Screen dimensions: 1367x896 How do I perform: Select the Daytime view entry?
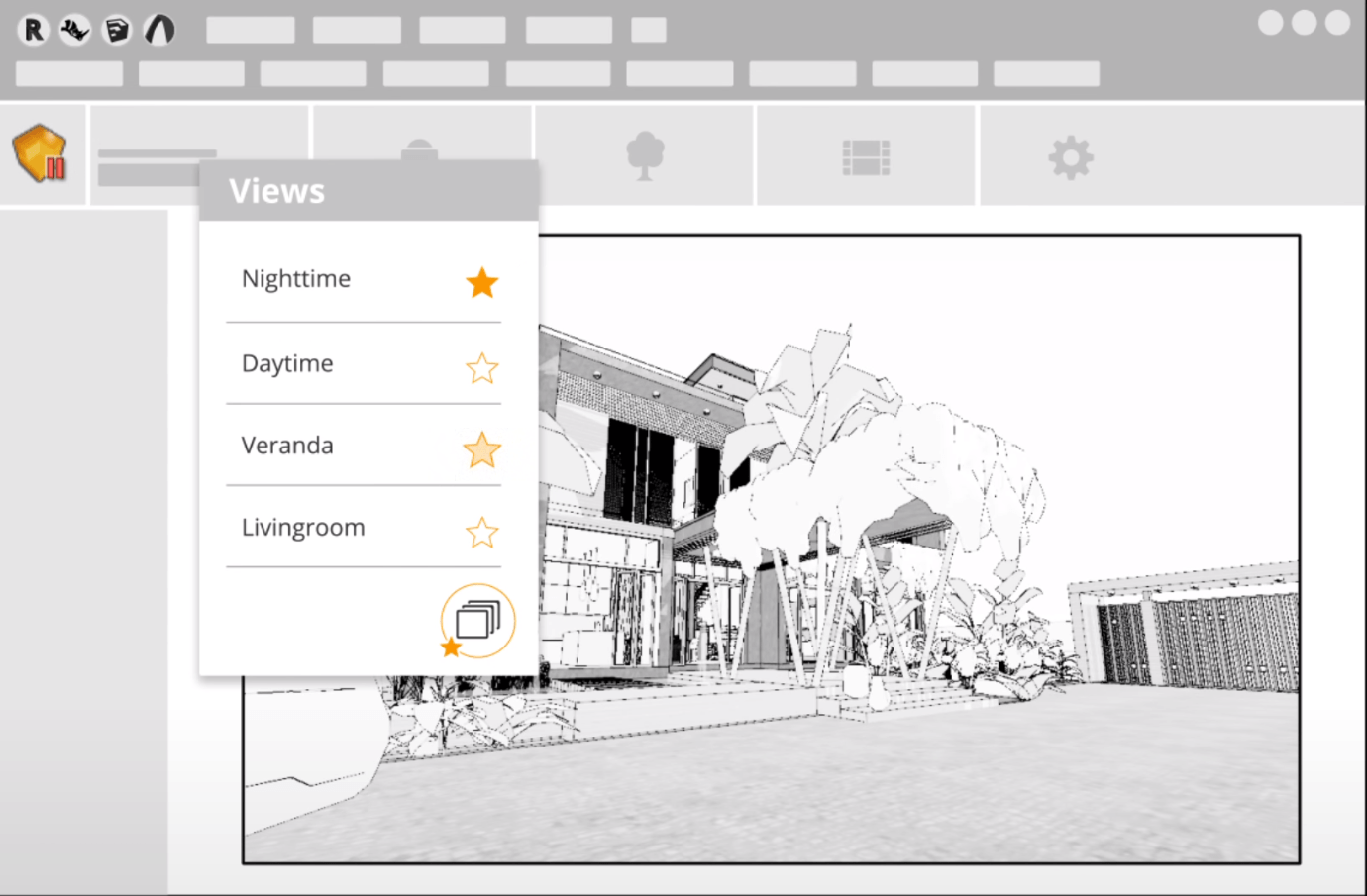287,363
